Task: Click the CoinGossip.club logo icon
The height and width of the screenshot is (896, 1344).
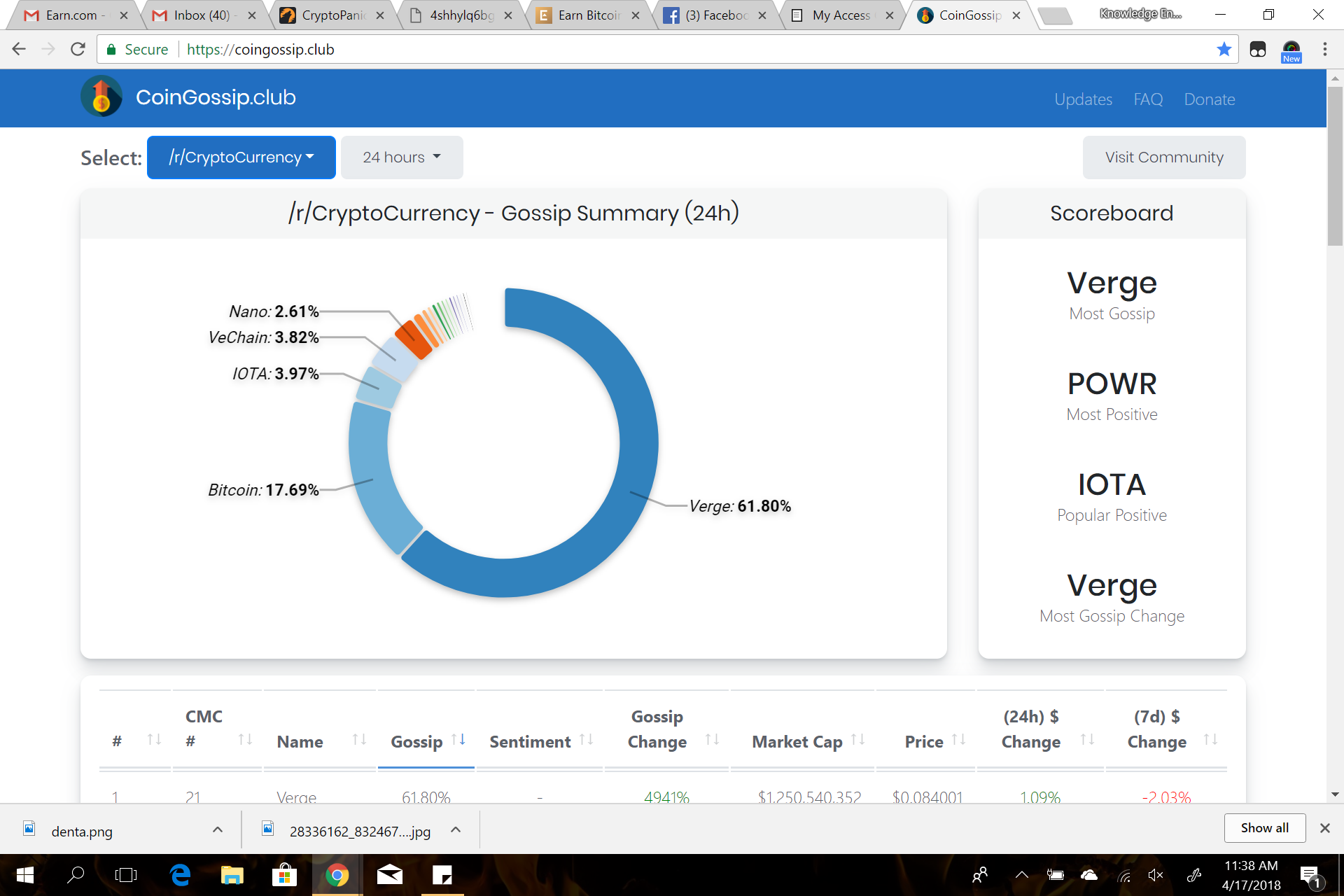Action: (101, 97)
